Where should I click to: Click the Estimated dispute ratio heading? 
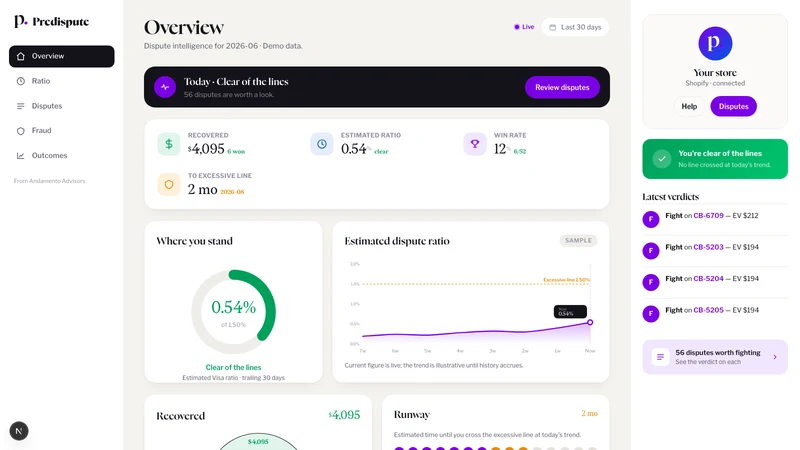coord(397,241)
